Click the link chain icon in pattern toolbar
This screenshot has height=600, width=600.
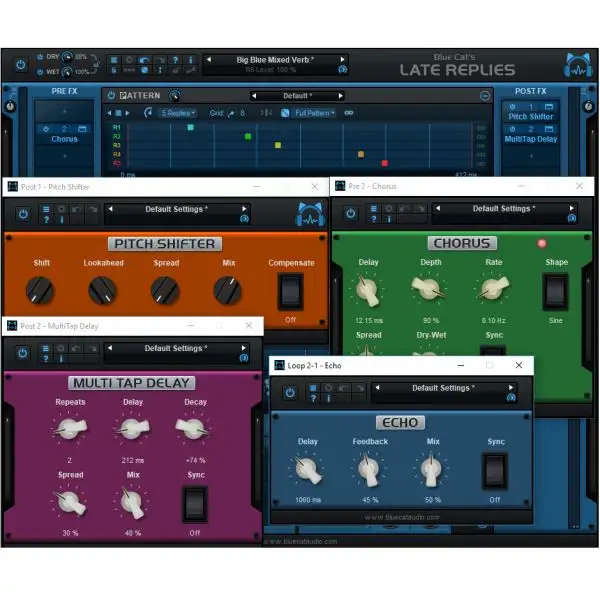[349, 113]
